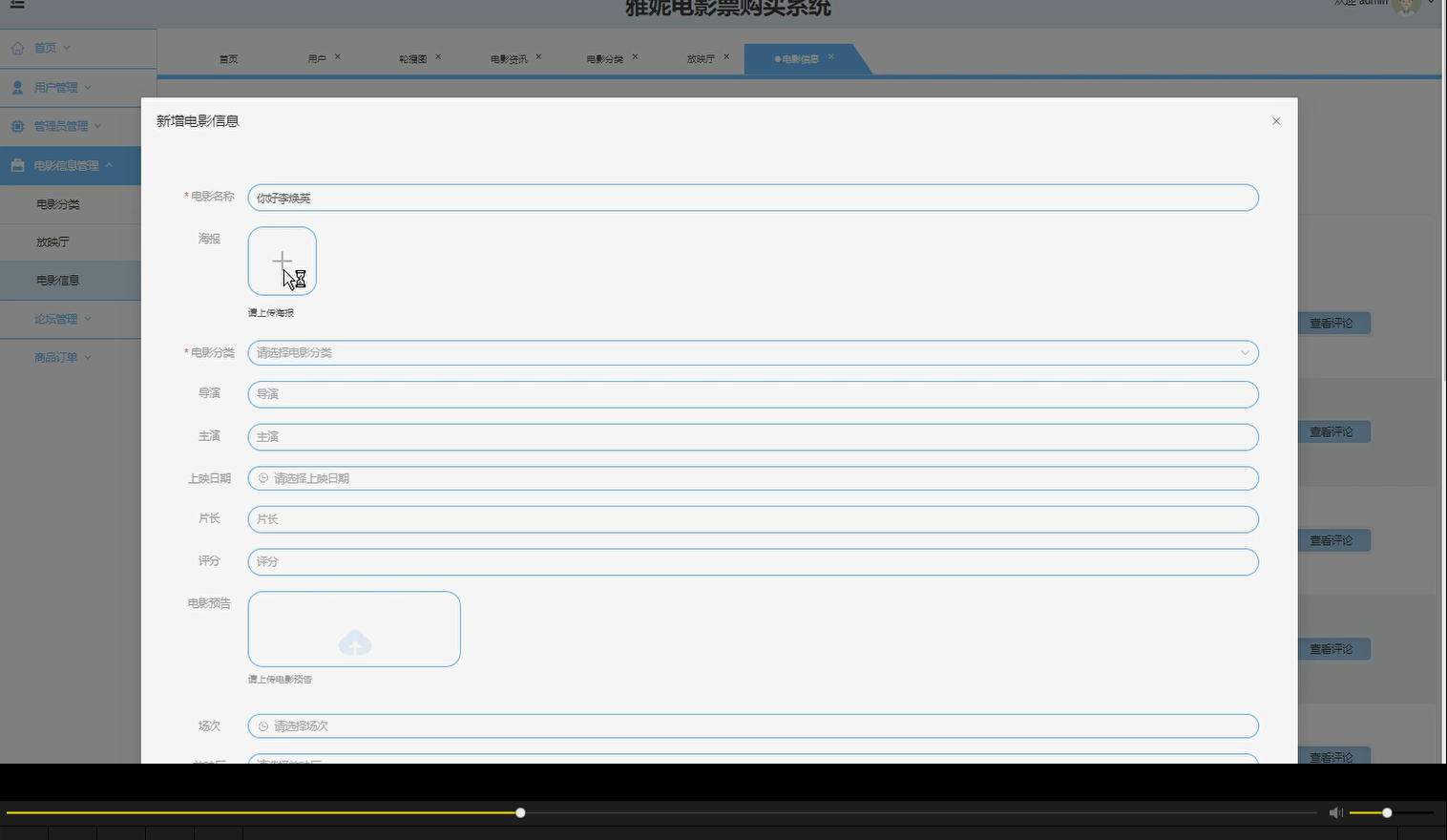Switch to the 电影资讯 tab
This screenshot has width=1447, height=840.
[x=509, y=59]
